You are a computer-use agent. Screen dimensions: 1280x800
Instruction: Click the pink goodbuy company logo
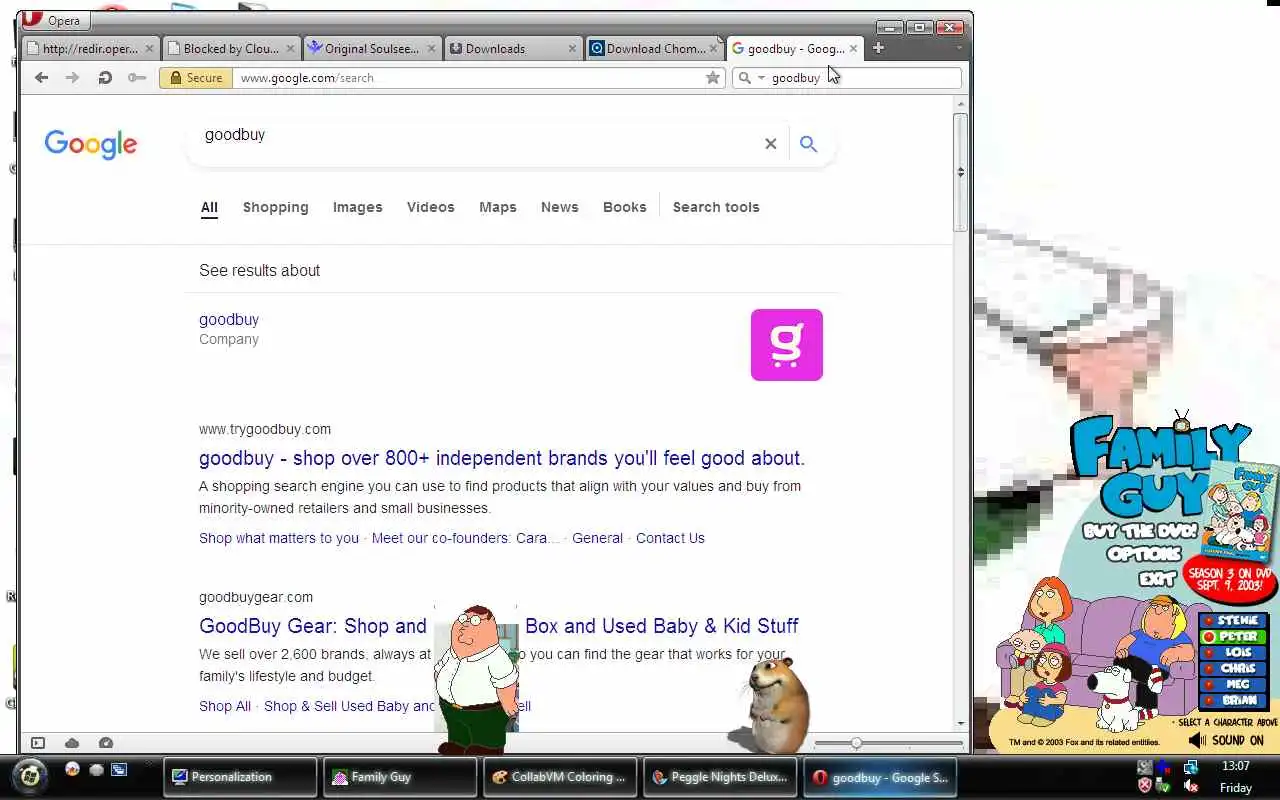click(x=787, y=345)
